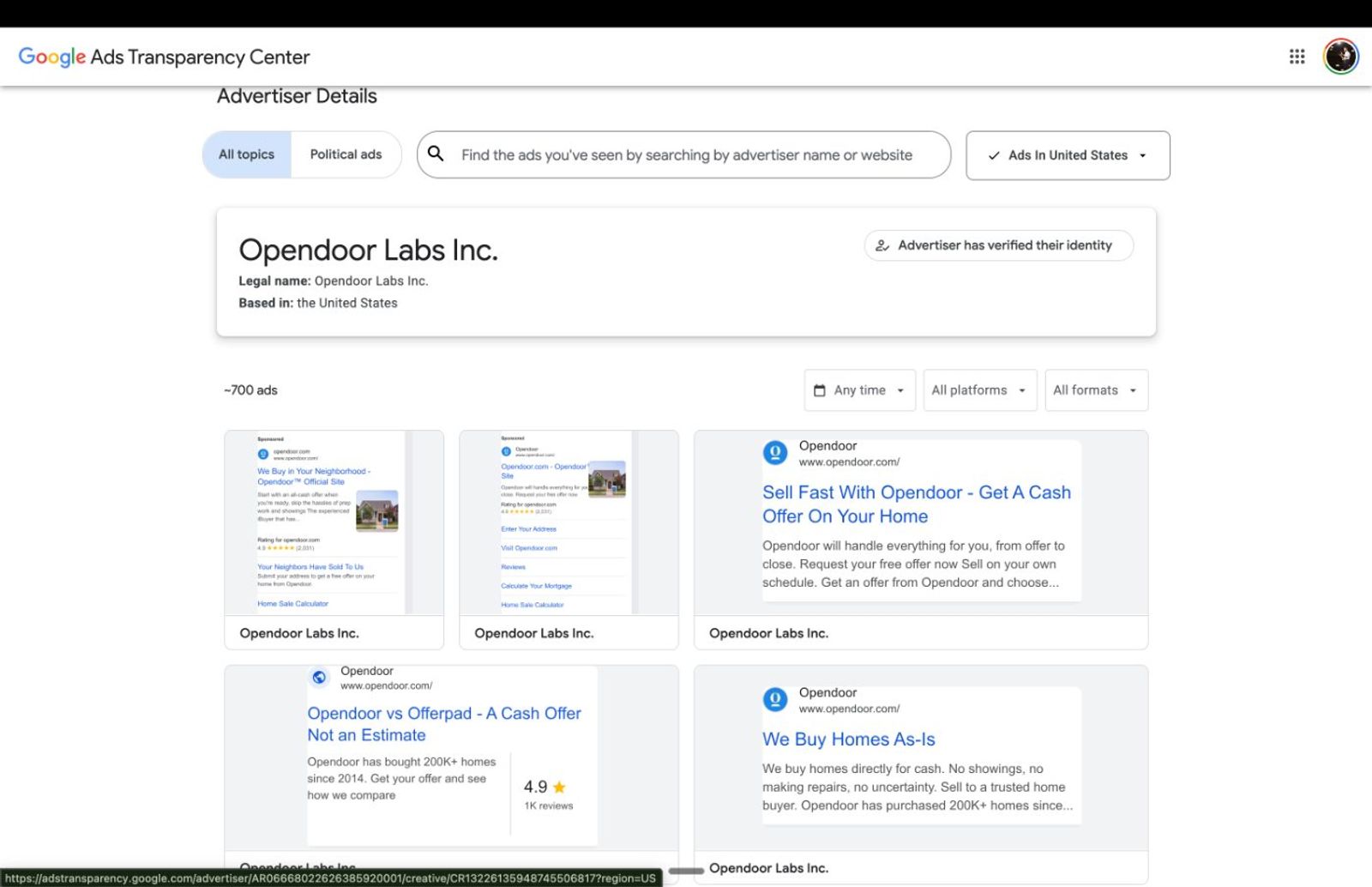Image resolution: width=1372 pixels, height=887 pixels.
Task: Click Ads Transparency Center header title
Action: pyautogui.click(x=200, y=57)
